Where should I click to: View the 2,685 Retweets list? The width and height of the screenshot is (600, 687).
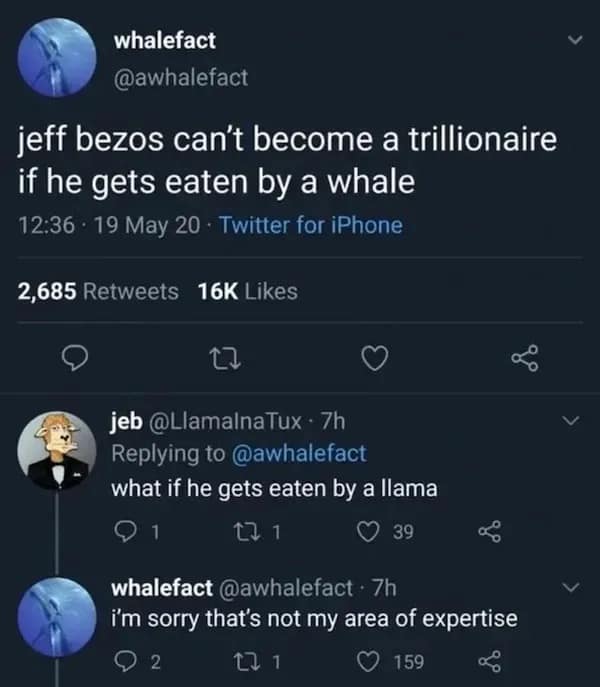[x=99, y=291]
